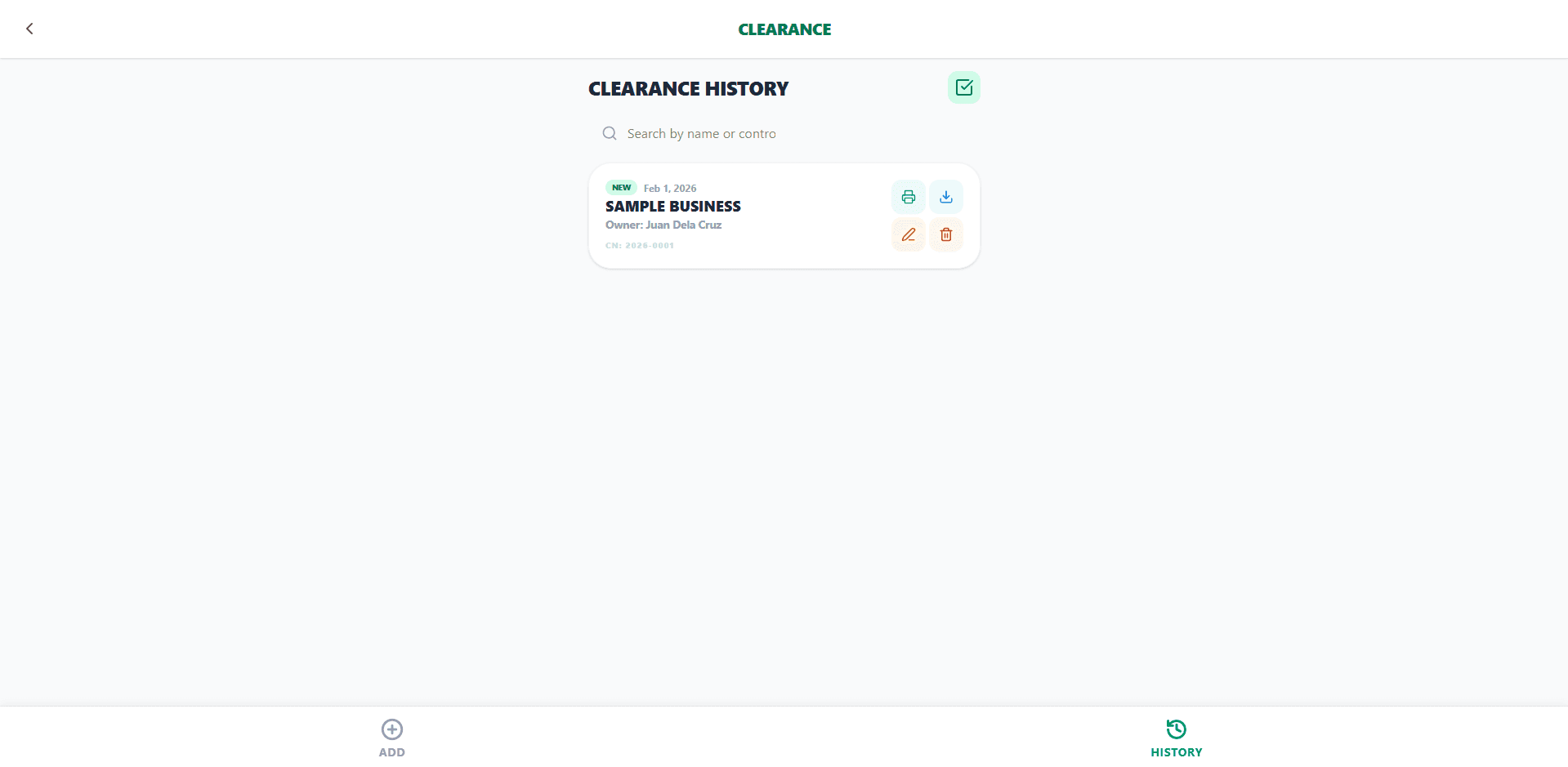Image resolution: width=1568 pixels, height=767 pixels.
Task: Click the back arrow in the top bar
Action: click(29, 29)
